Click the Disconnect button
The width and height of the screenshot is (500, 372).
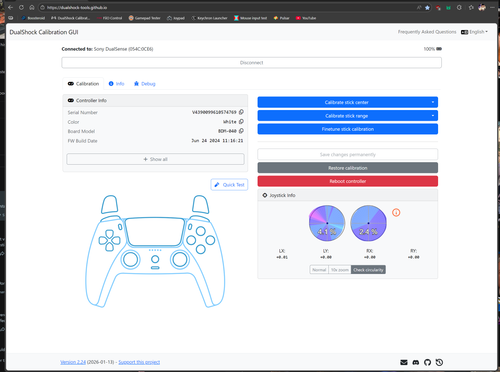pyautogui.click(x=252, y=63)
